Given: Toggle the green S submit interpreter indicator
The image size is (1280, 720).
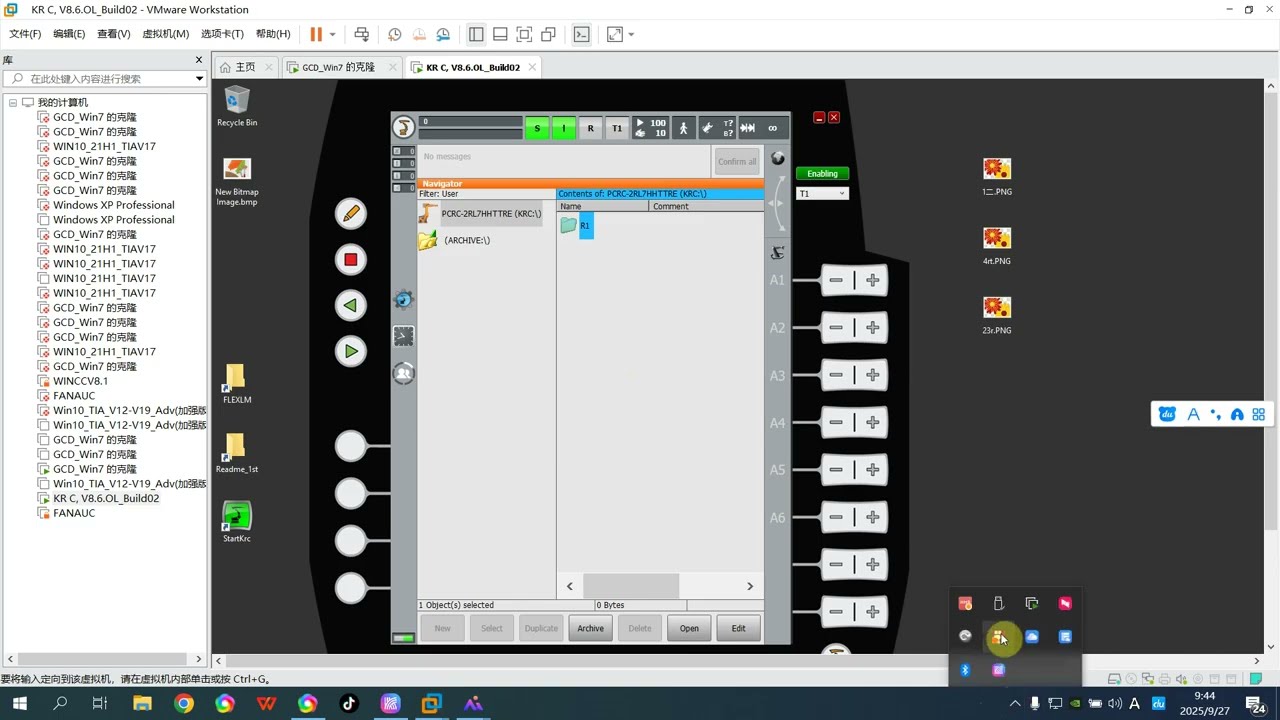Looking at the screenshot, I should pyautogui.click(x=537, y=128).
